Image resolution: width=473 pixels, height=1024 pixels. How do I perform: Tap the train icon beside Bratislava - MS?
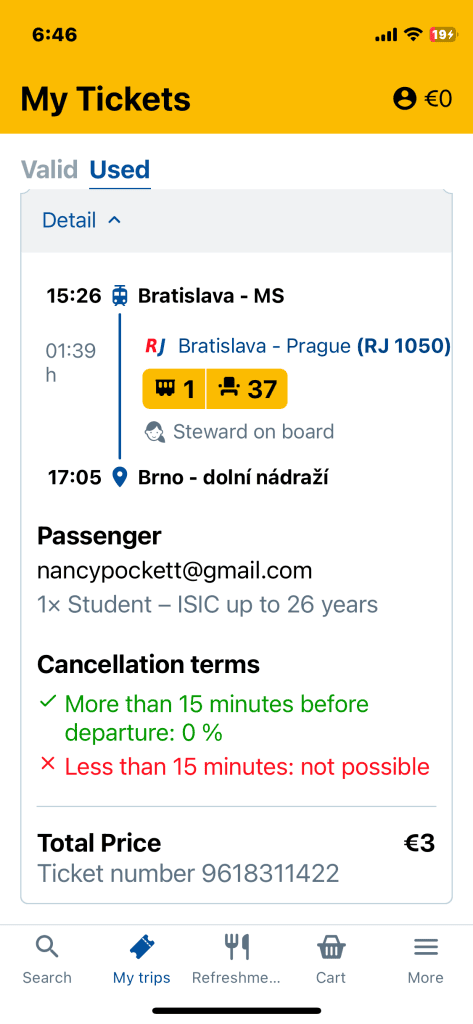coord(120,296)
